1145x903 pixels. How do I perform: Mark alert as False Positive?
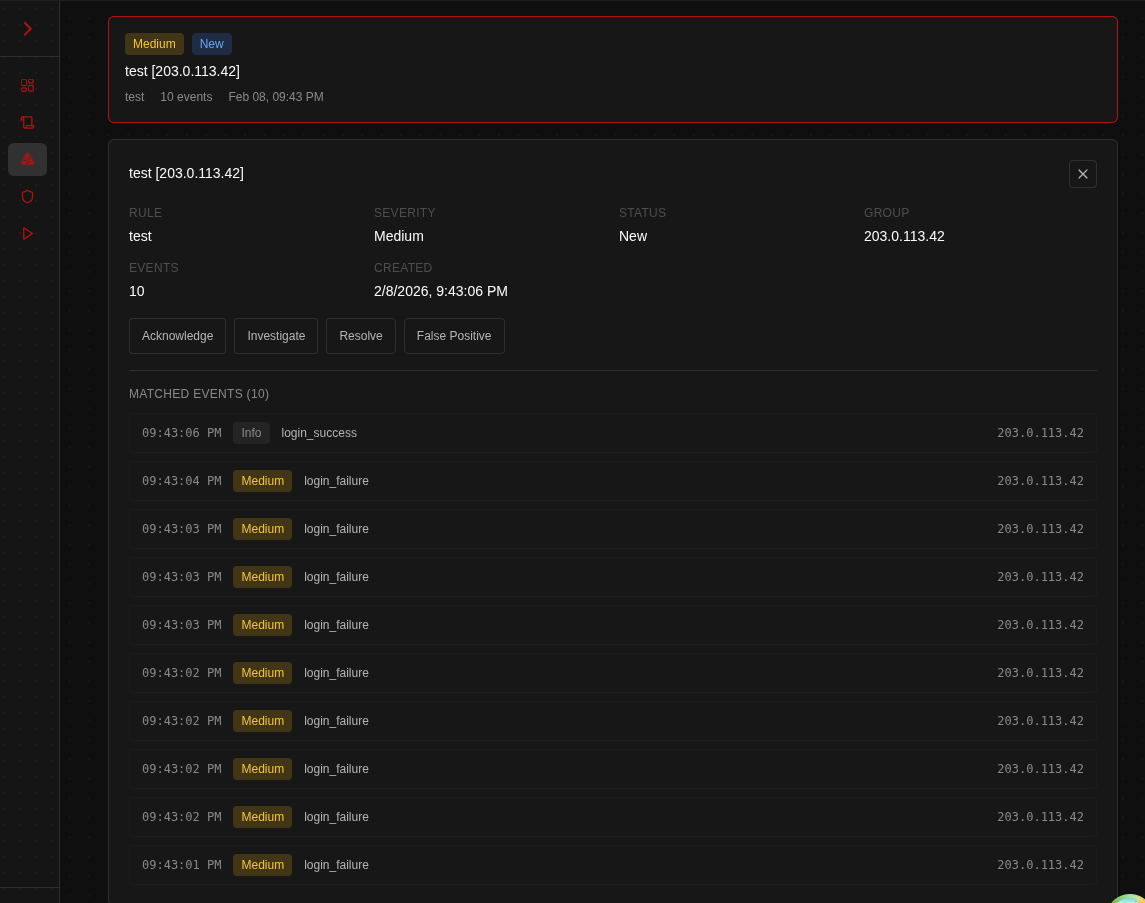point(454,336)
